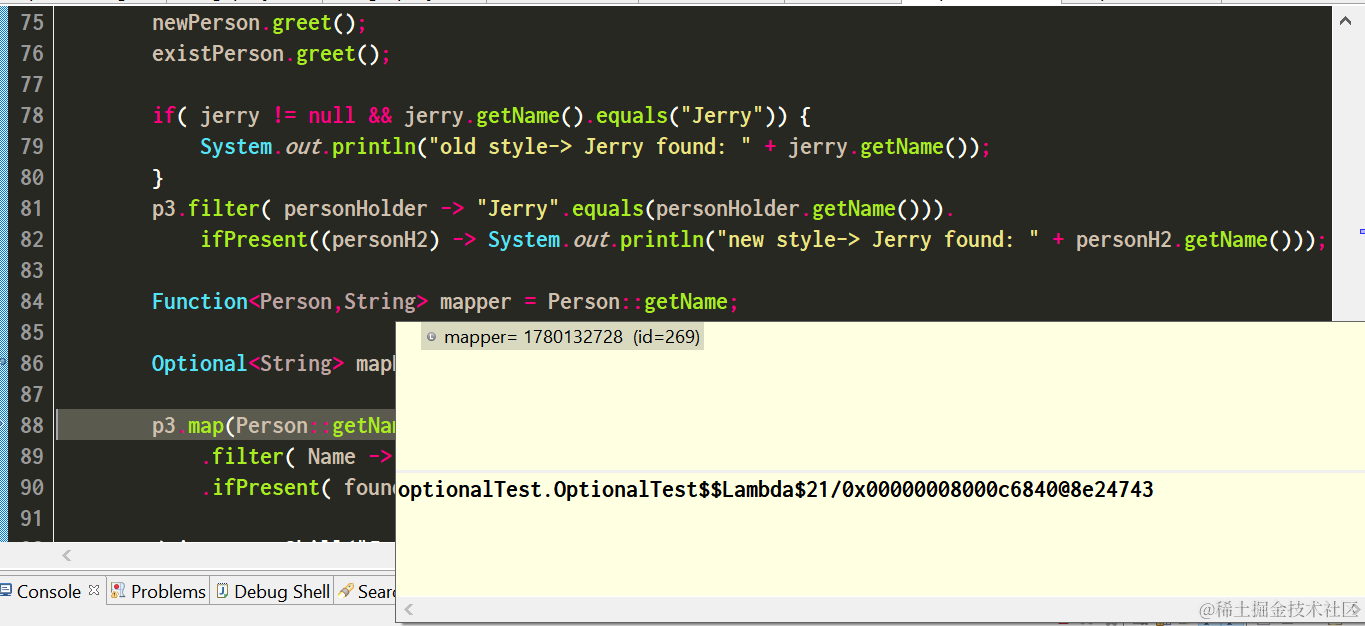
Task: Click p3.filter call on line 81
Action: 205,208
